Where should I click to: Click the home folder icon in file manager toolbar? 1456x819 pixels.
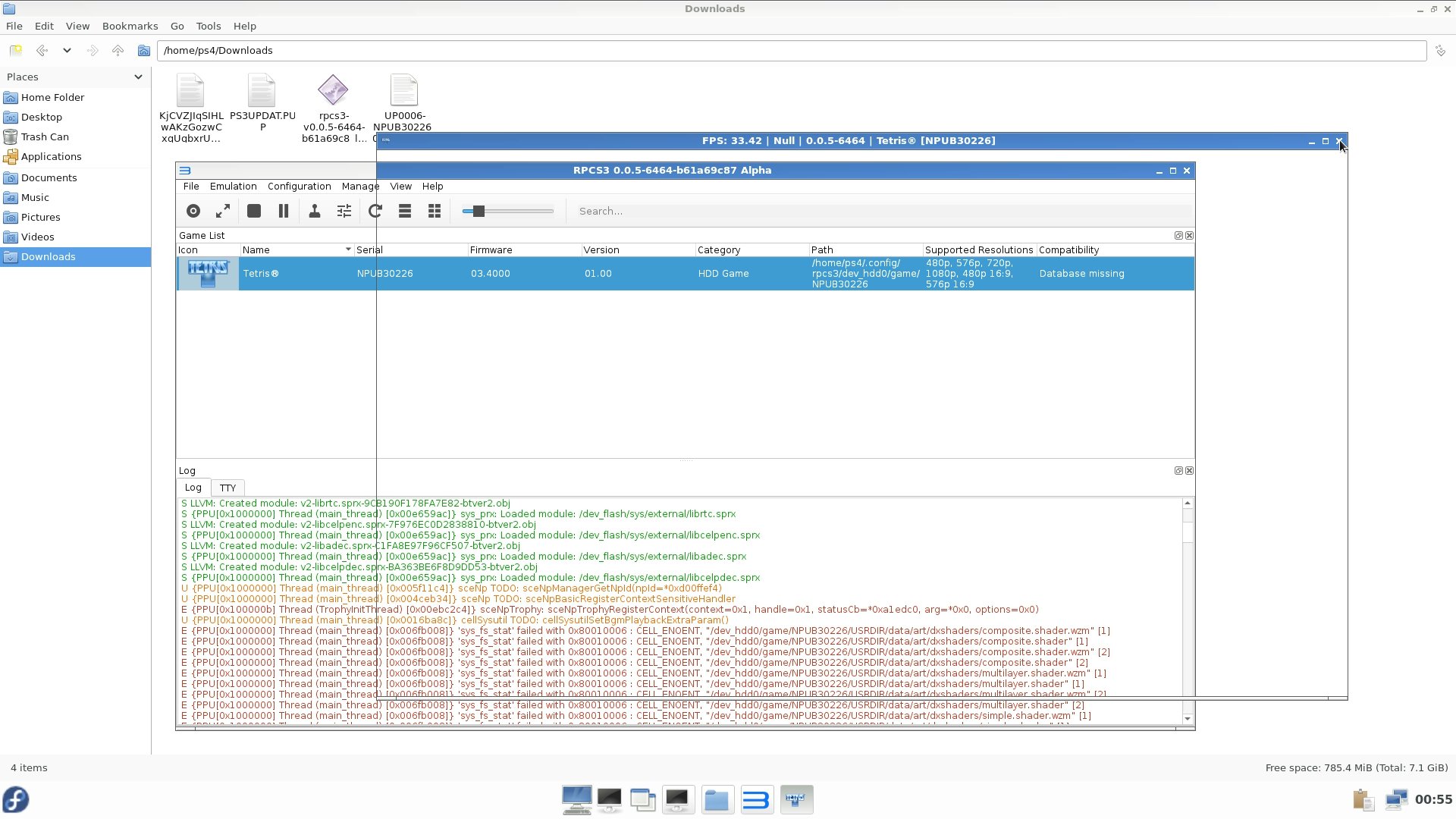coord(143,51)
